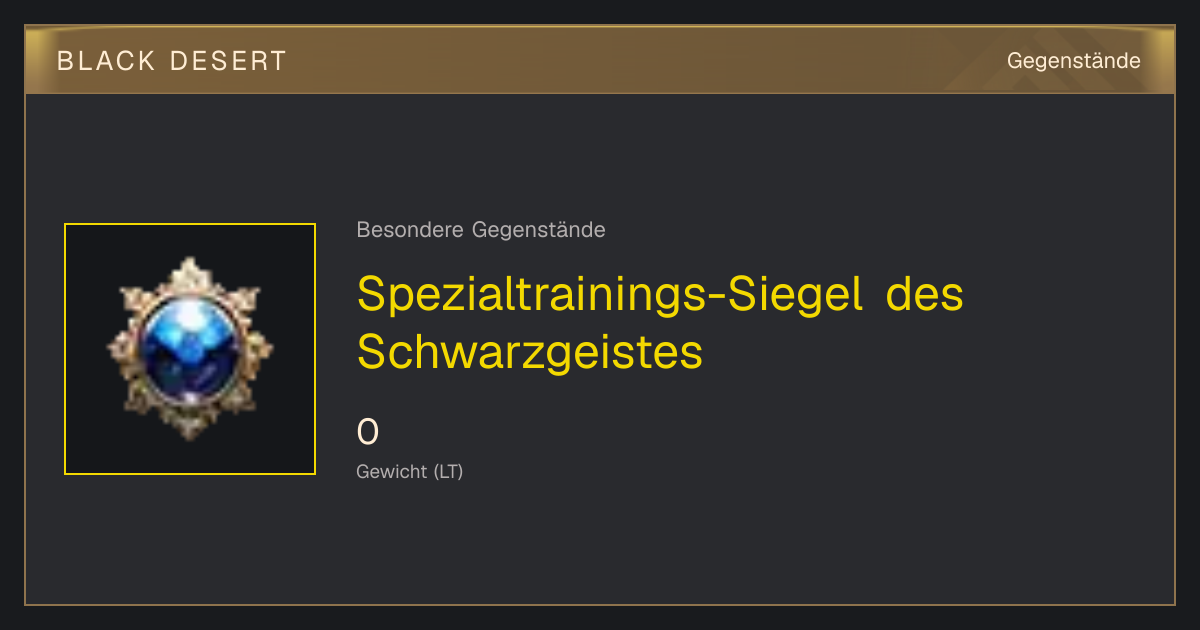Image resolution: width=1200 pixels, height=630 pixels.
Task: Open the Gegenstände section link
Action: point(1074,61)
